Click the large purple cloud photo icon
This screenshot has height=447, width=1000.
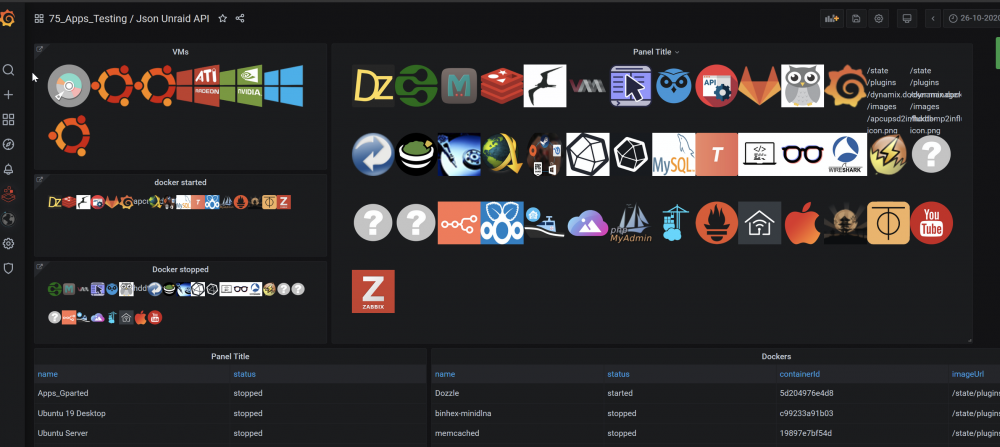[x=588, y=223]
